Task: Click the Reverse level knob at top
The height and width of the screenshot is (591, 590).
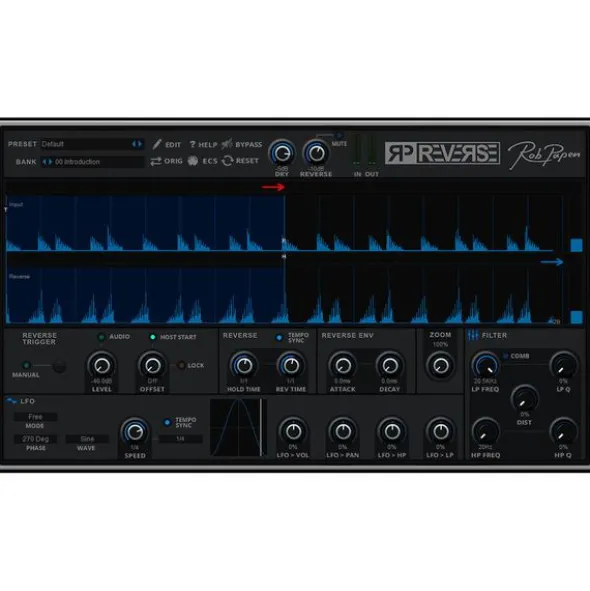Action: click(316, 153)
